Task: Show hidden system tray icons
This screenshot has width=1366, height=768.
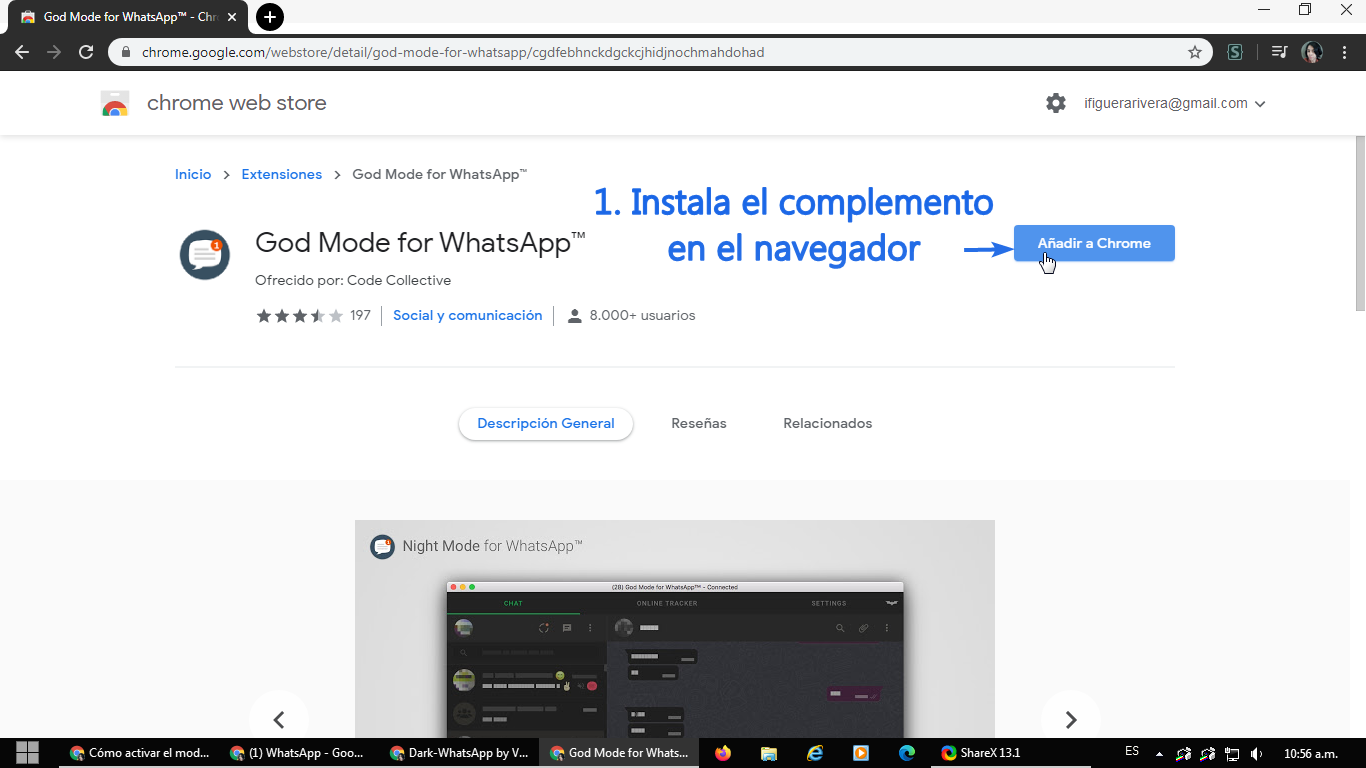Action: coord(1159,754)
